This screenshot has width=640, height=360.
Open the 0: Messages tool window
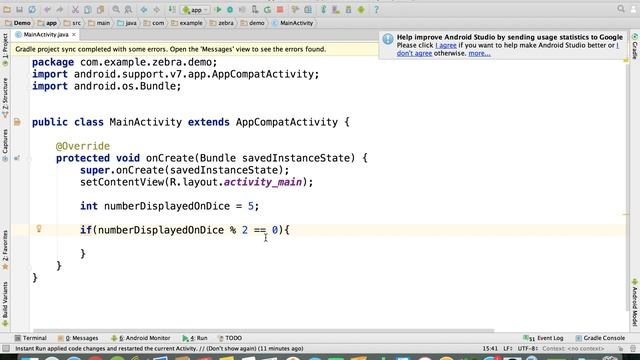click(78, 338)
